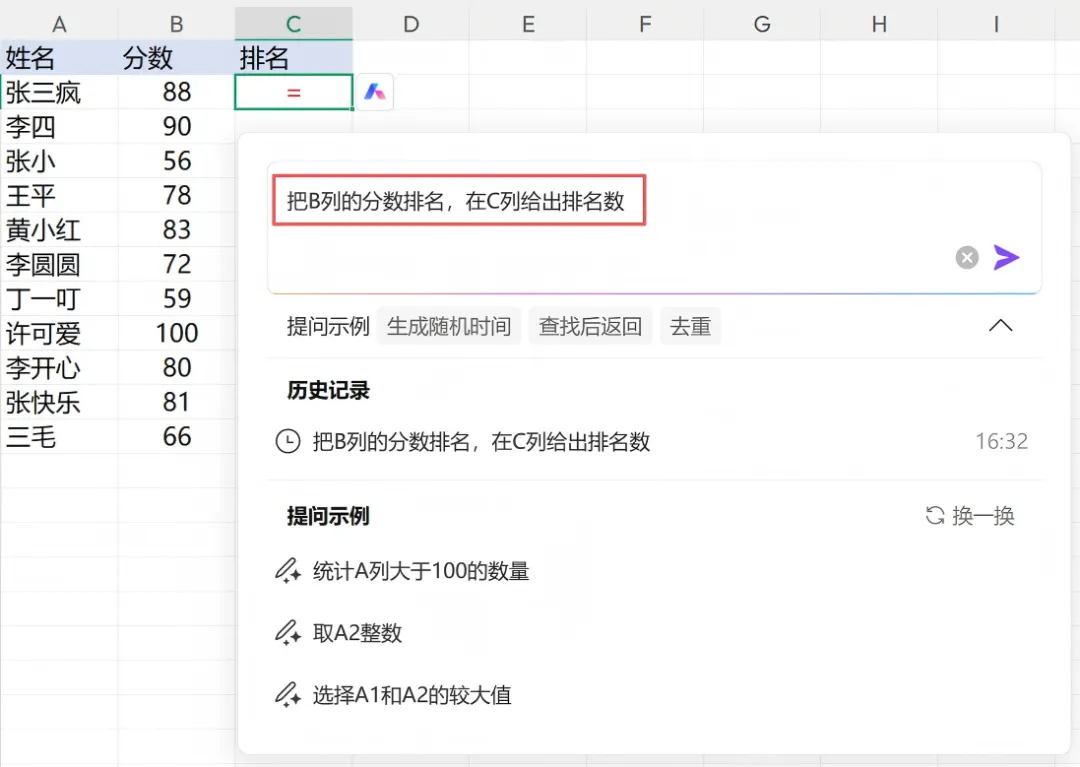Click the 姓名 header cell

click(59, 58)
